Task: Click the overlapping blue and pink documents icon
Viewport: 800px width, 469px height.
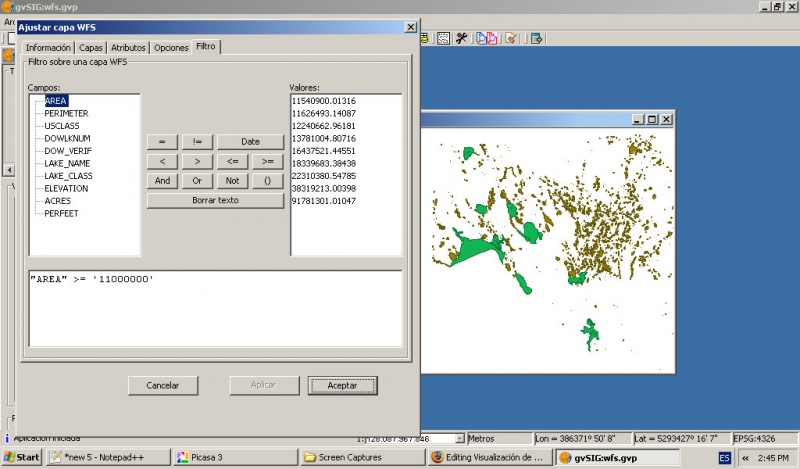Action: (487, 38)
